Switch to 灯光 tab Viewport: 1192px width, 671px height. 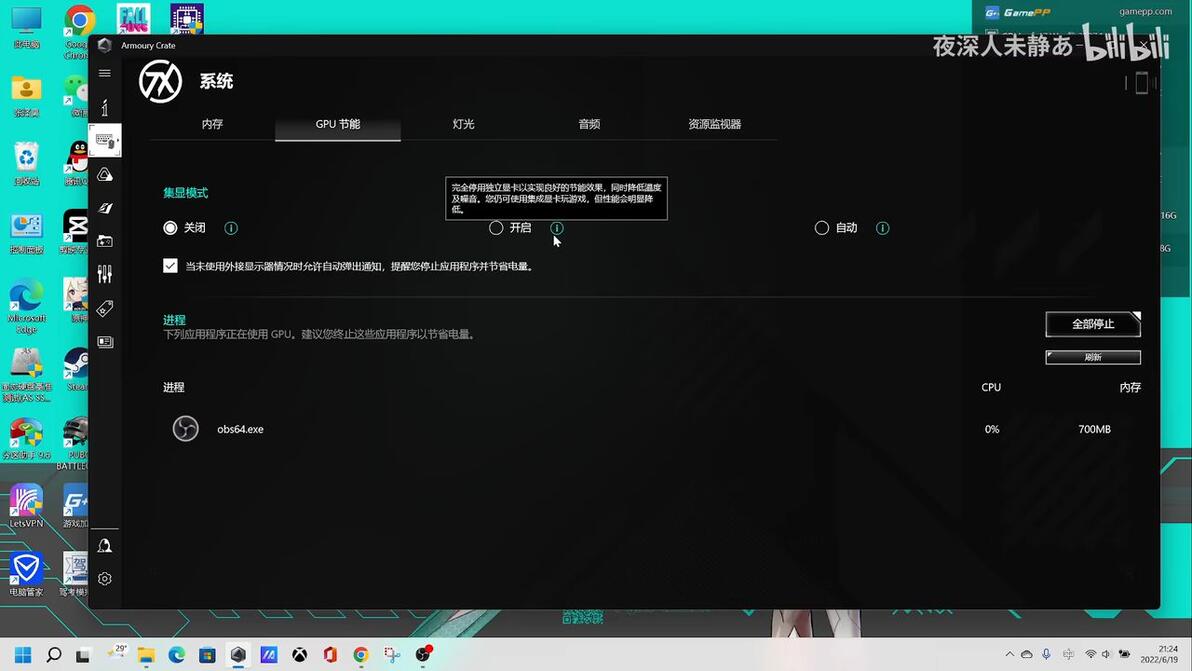[463, 124]
